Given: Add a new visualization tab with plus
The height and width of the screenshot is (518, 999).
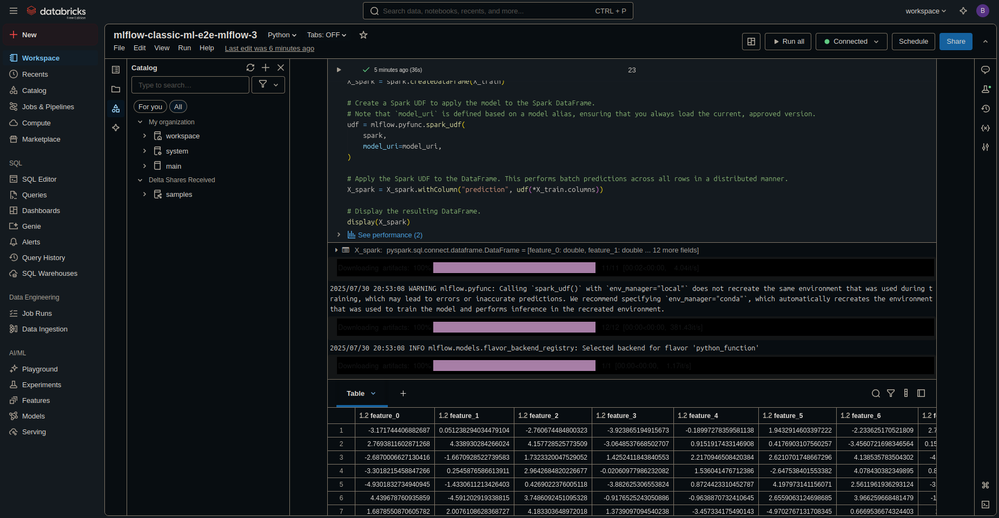Looking at the screenshot, I should click(x=403, y=394).
